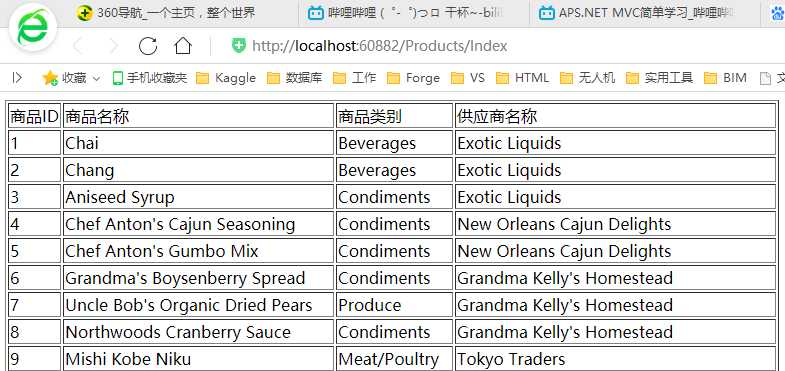785x371 pixels.
Task: Open the 手机收藏夹 bookmark
Action: pyautogui.click(x=150, y=78)
